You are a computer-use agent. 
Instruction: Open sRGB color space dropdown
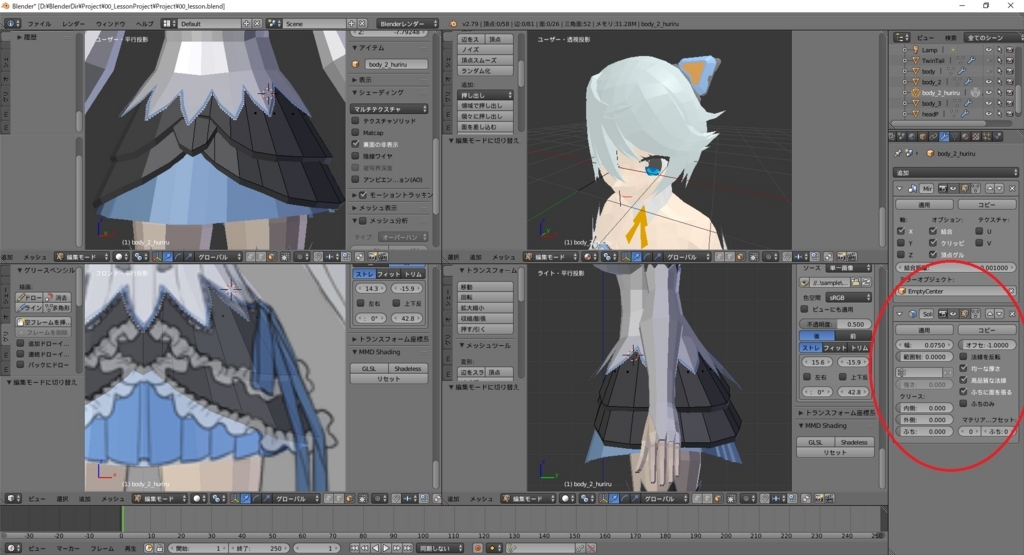coord(849,297)
